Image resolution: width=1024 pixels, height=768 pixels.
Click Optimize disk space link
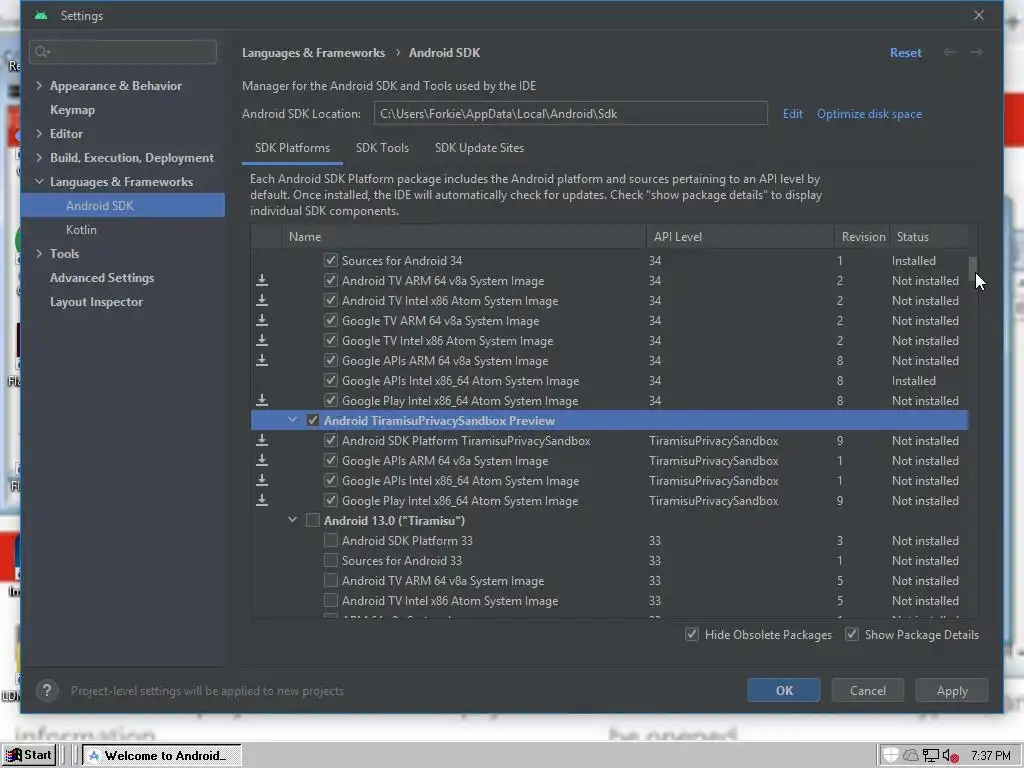pos(869,114)
